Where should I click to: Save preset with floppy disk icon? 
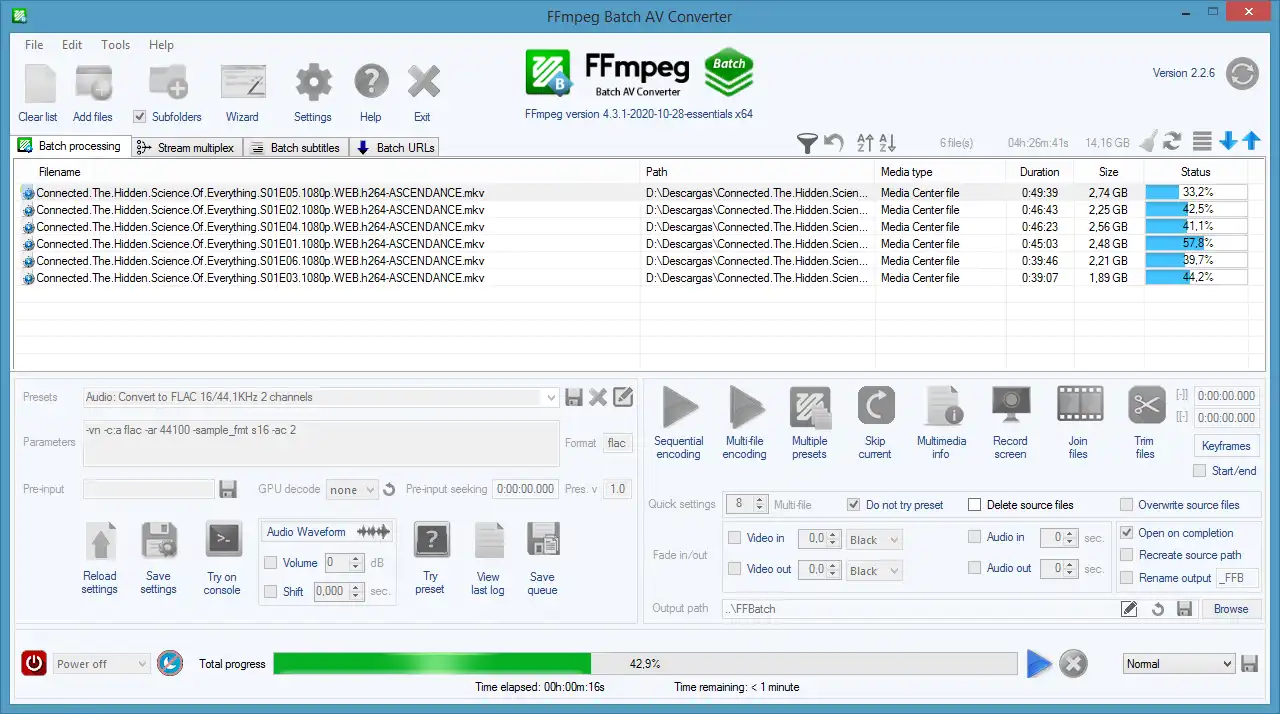click(x=574, y=397)
